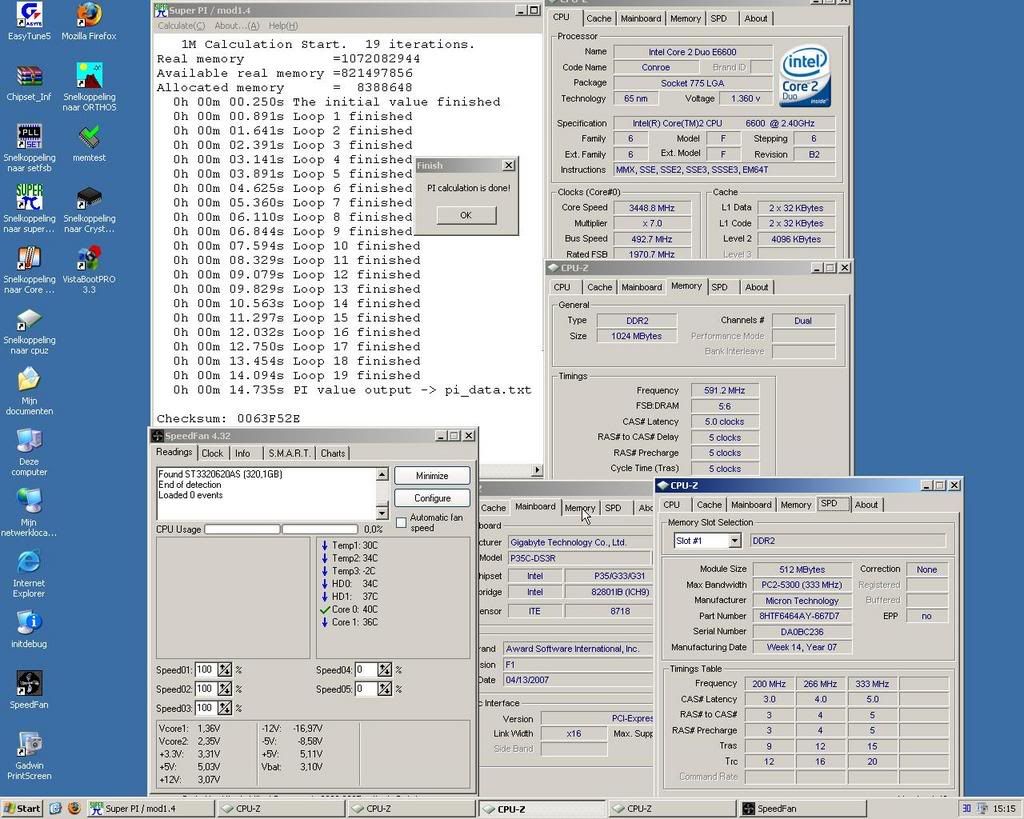Select SpeedFan's Readings tab
This screenshot has height=819, width=1024.
174,452
